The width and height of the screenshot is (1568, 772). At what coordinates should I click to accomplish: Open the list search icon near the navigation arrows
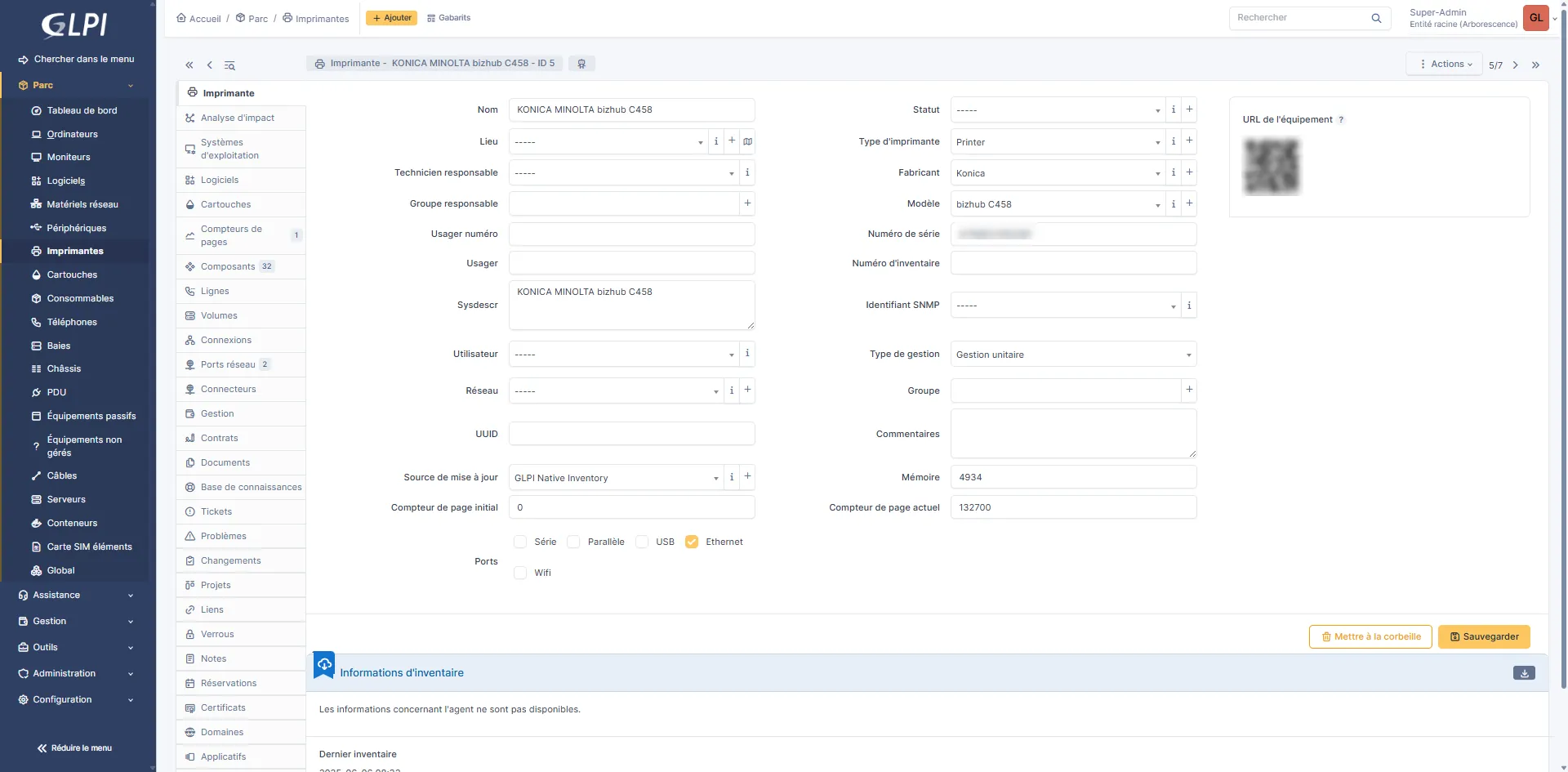click(x=229, y=65)
